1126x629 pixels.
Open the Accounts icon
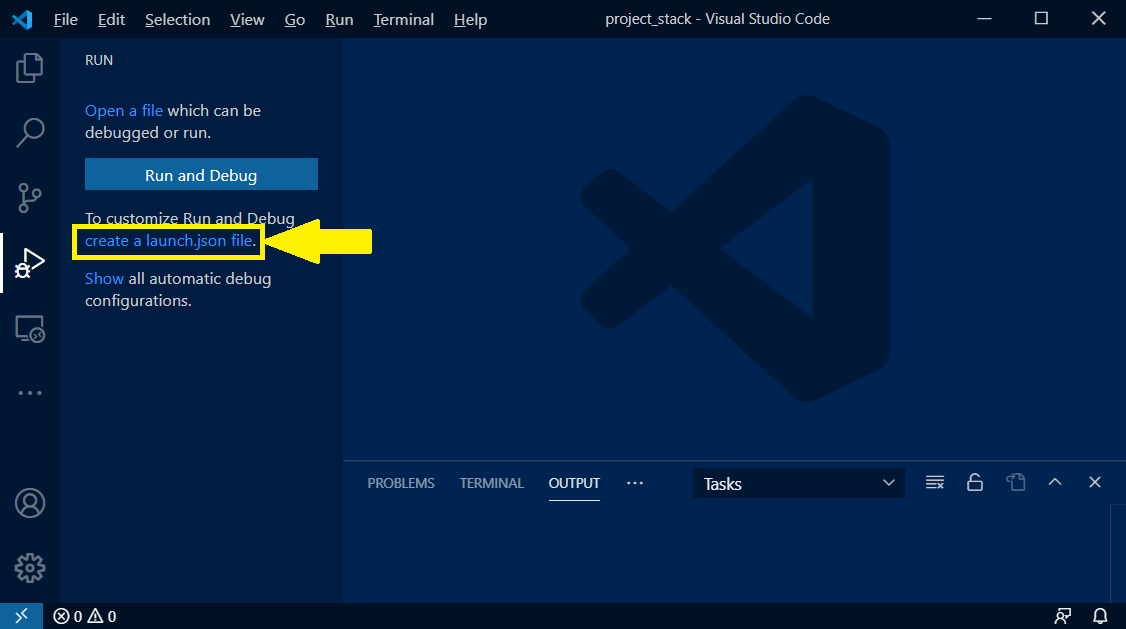(x=29, y=503)
